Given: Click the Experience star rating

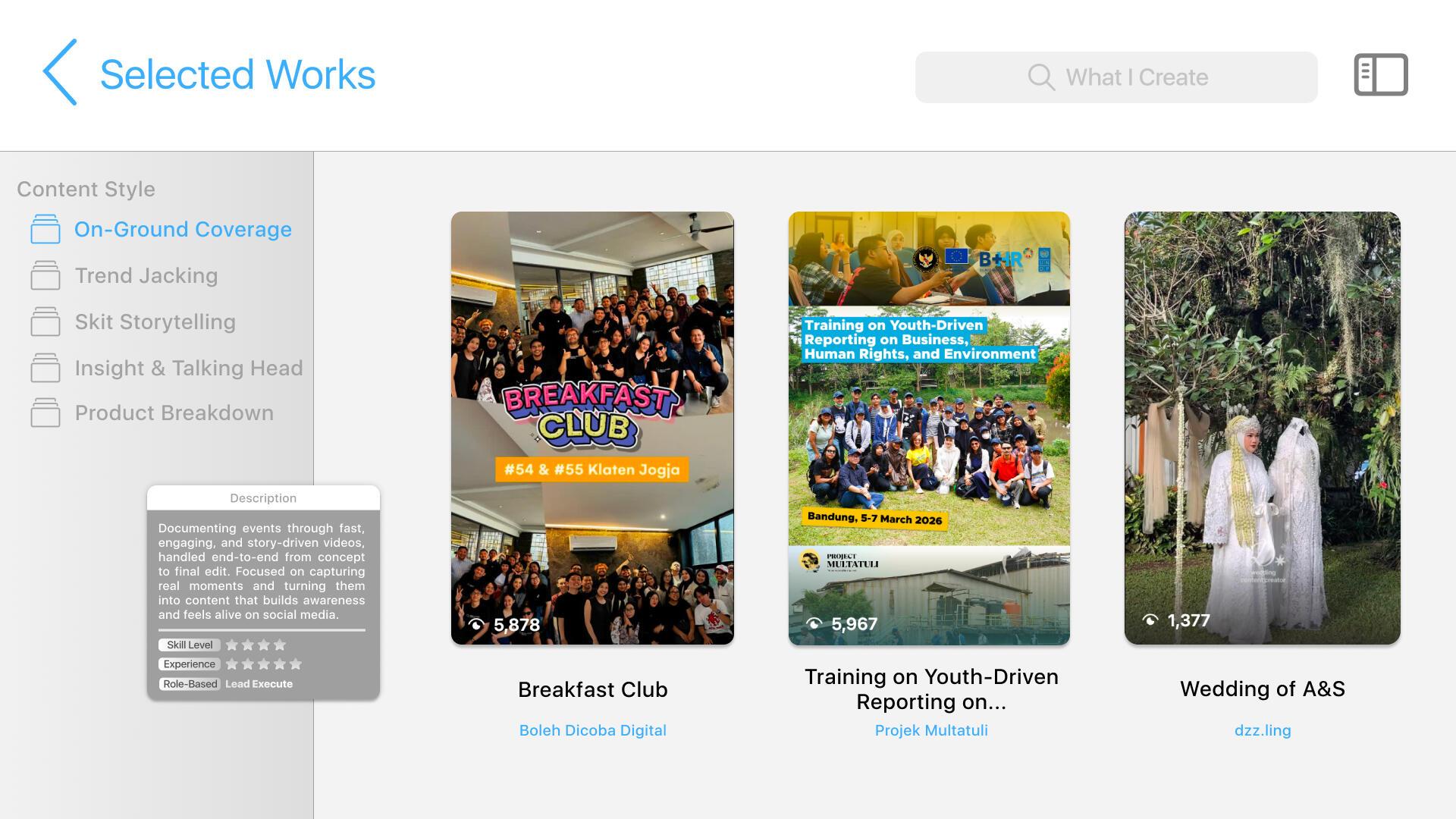Looking at the screenshot, I should click(264, 664).
